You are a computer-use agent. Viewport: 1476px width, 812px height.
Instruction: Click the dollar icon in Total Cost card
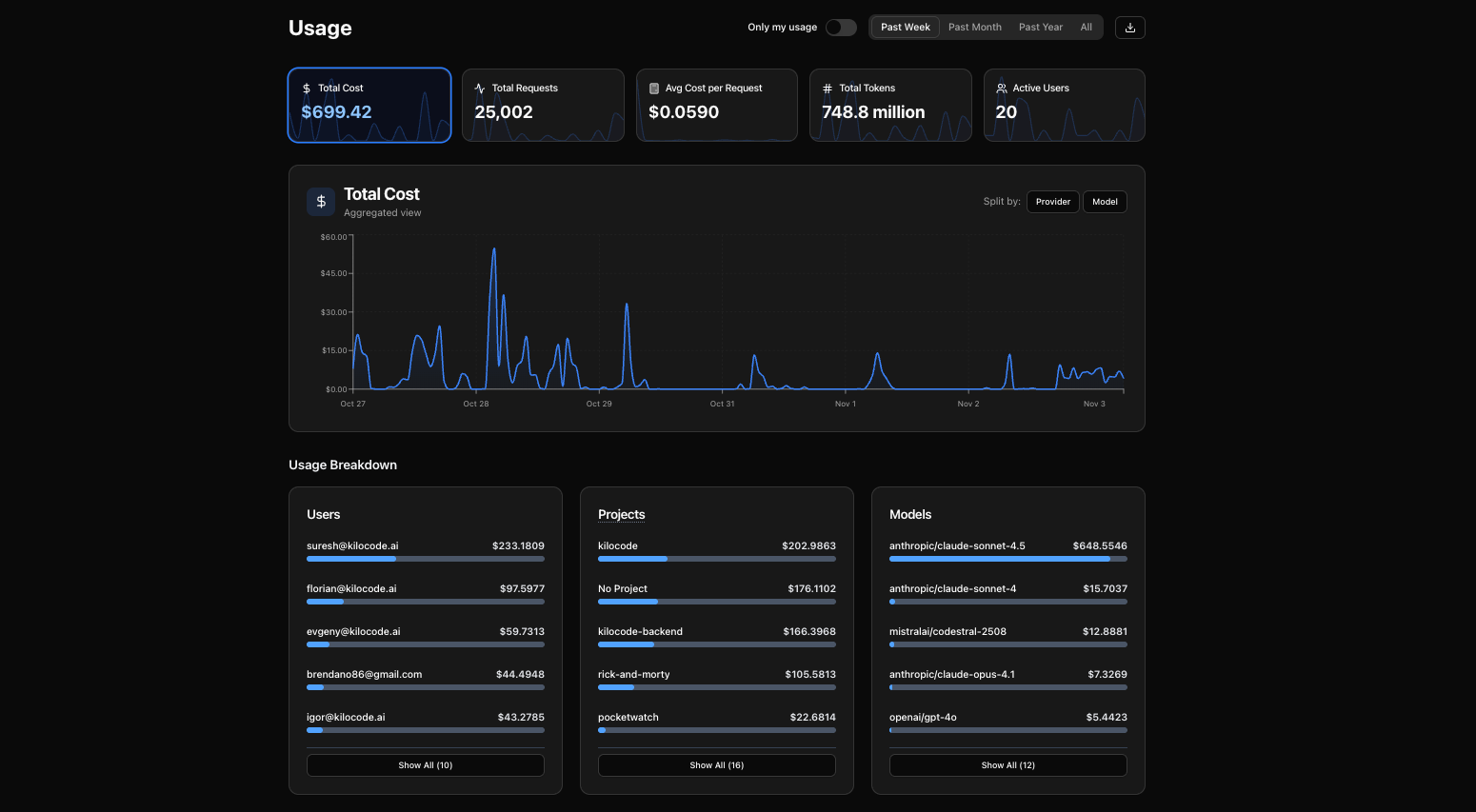click(x=307, y=89)
